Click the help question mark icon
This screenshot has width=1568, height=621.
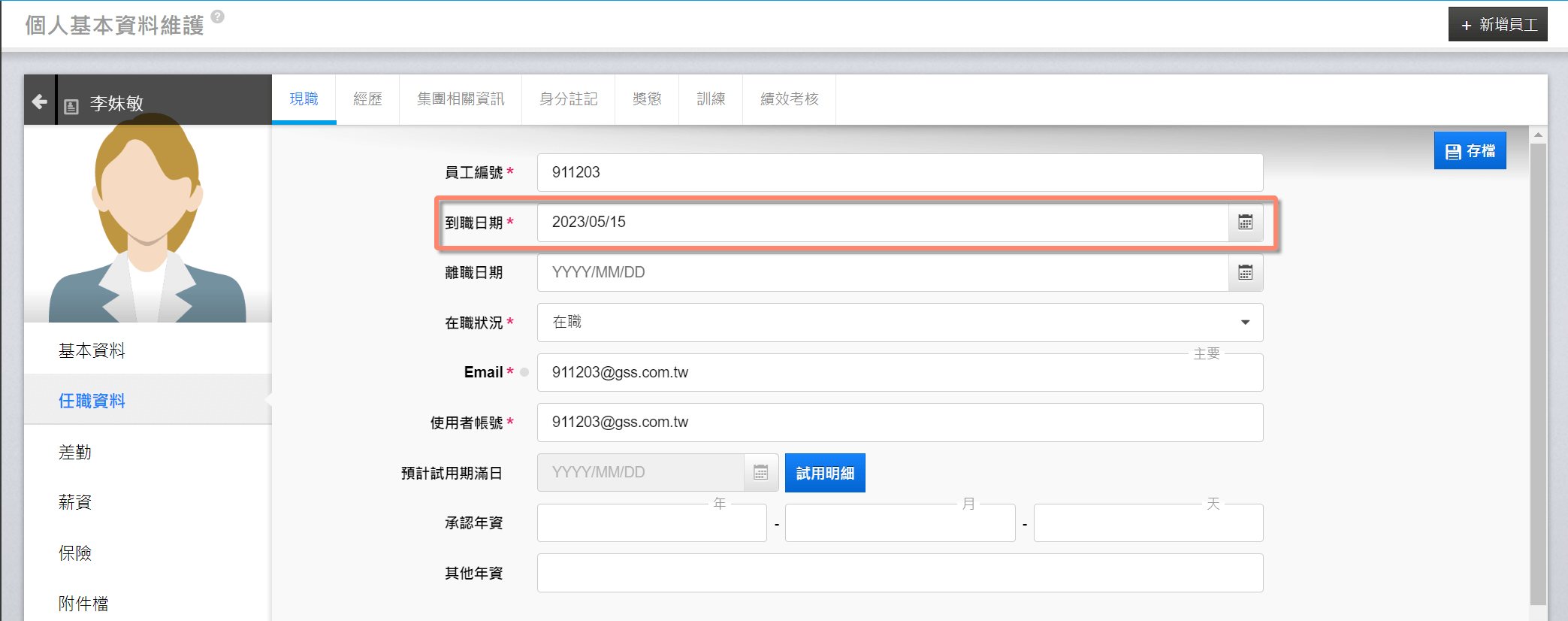tap(217, 17)
